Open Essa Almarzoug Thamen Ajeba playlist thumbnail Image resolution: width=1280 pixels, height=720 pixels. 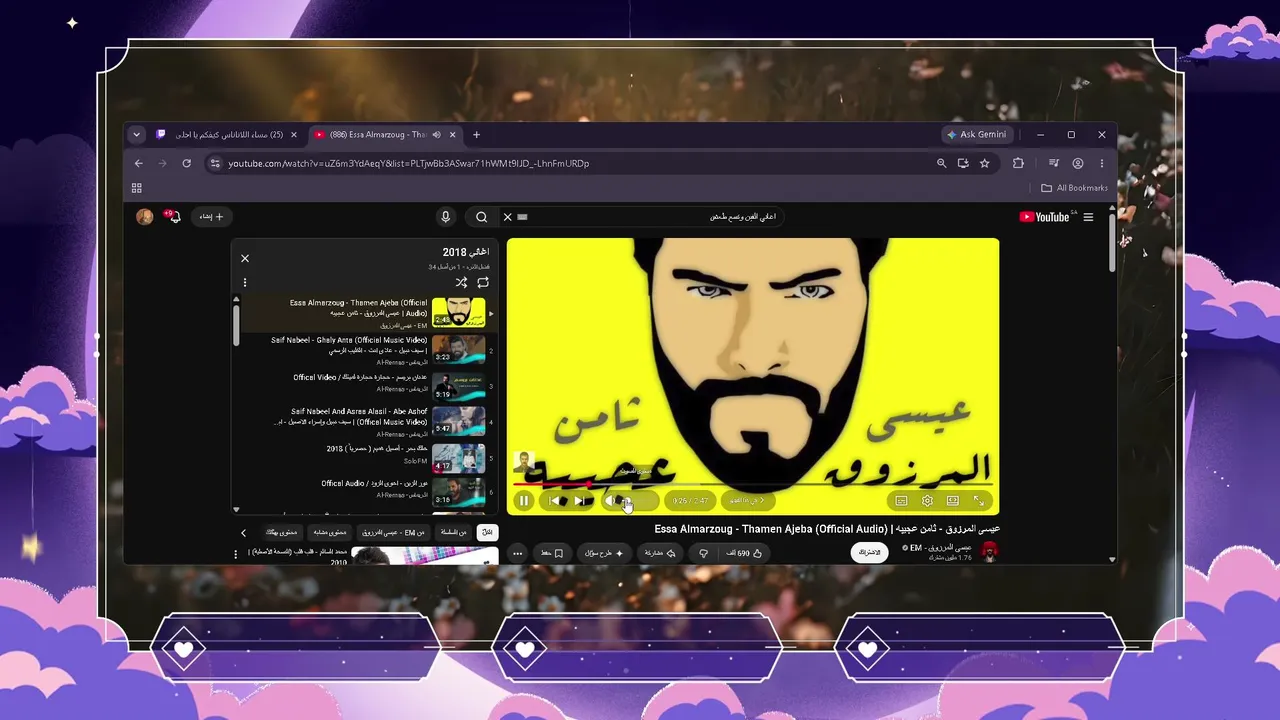pyautogui.click(x=459, y=312)
